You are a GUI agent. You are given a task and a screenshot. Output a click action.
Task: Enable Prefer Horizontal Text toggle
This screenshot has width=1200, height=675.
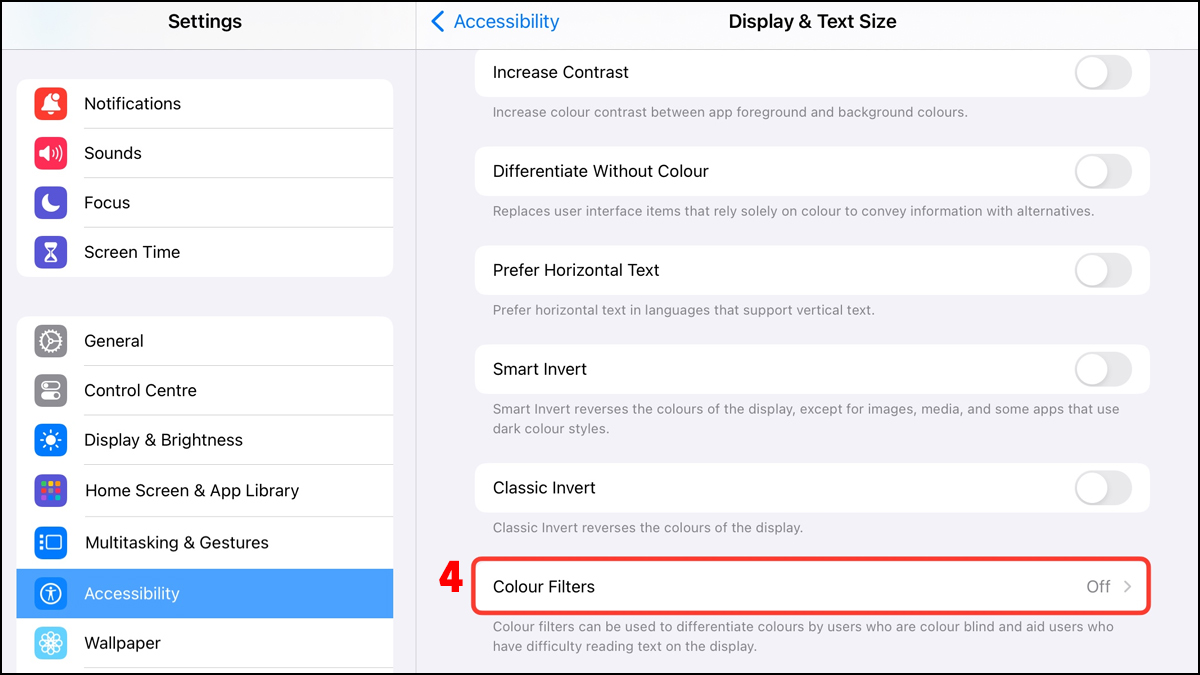tap(1102, 271)
